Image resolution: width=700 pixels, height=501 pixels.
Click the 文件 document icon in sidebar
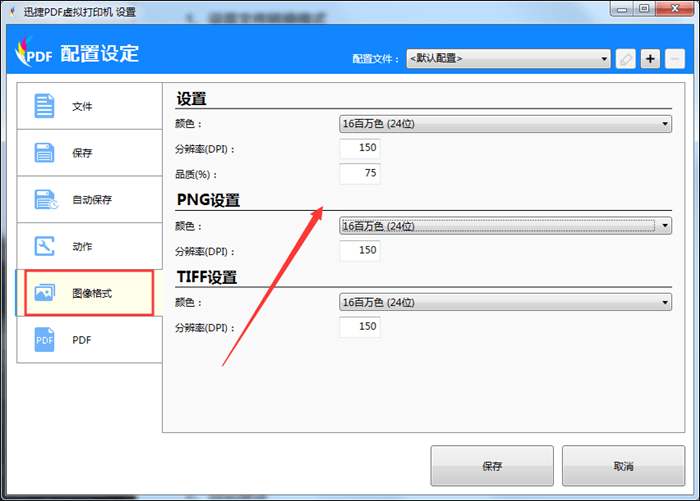coord(44,106)
